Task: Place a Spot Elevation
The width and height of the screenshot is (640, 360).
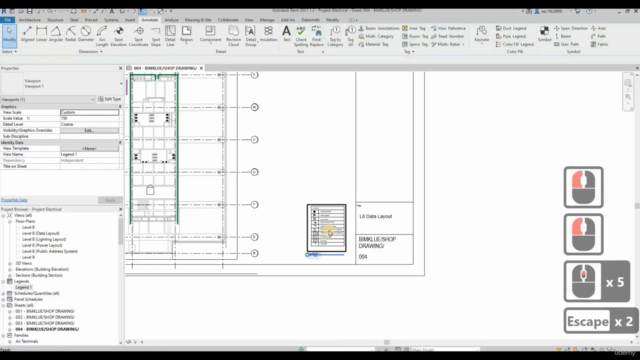Action: (118, 36)
